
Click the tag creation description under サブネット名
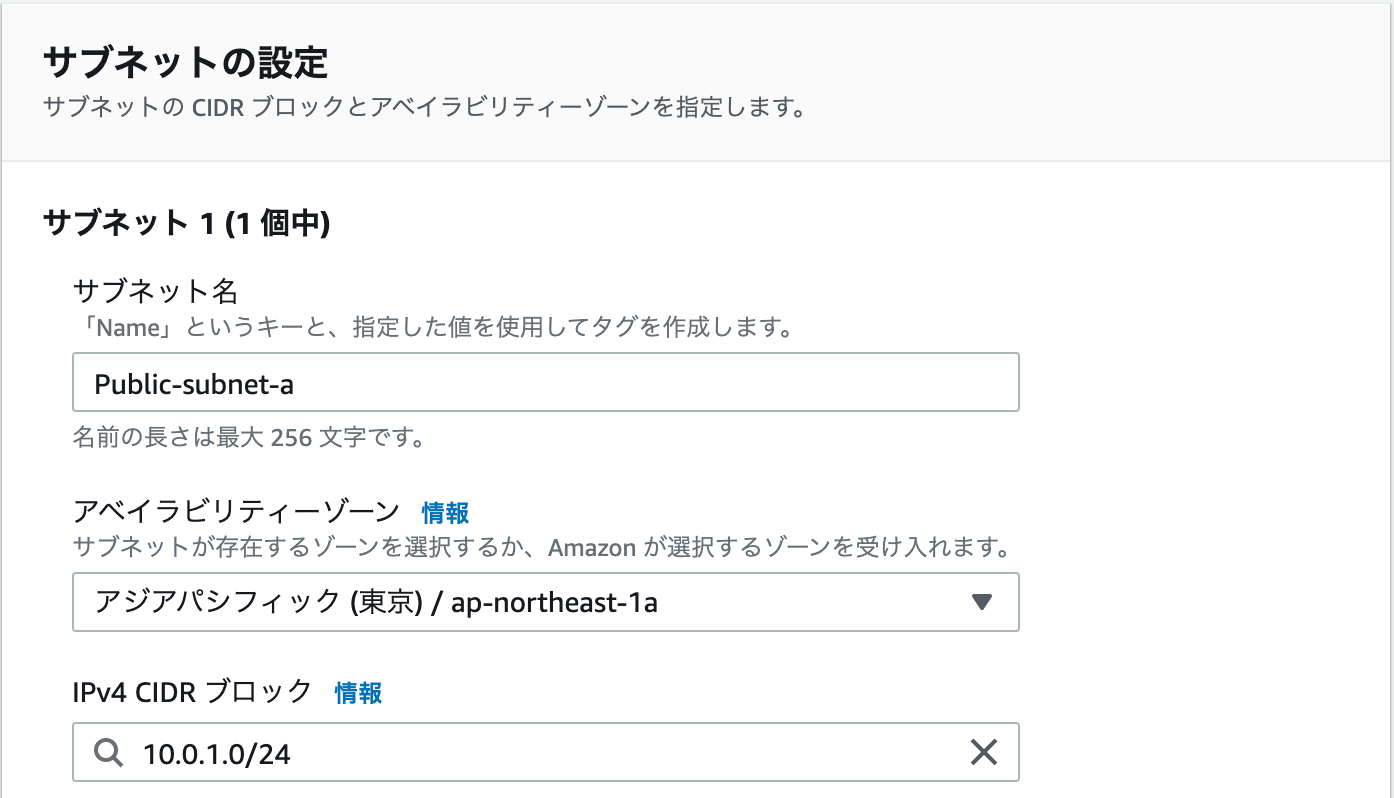[x=433, y=328]
